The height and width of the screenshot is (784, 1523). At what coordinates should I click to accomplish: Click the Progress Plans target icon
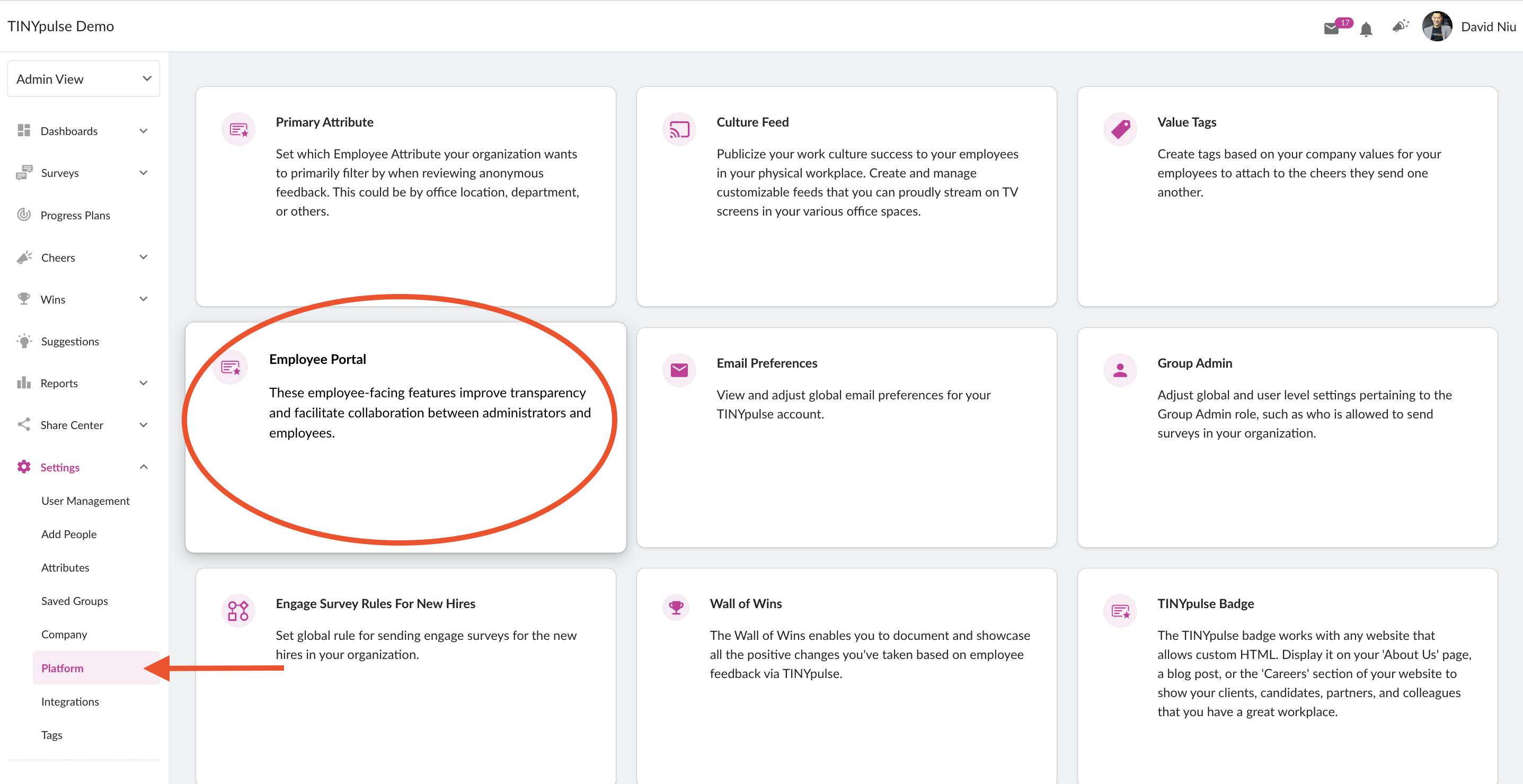click(24, 215)
